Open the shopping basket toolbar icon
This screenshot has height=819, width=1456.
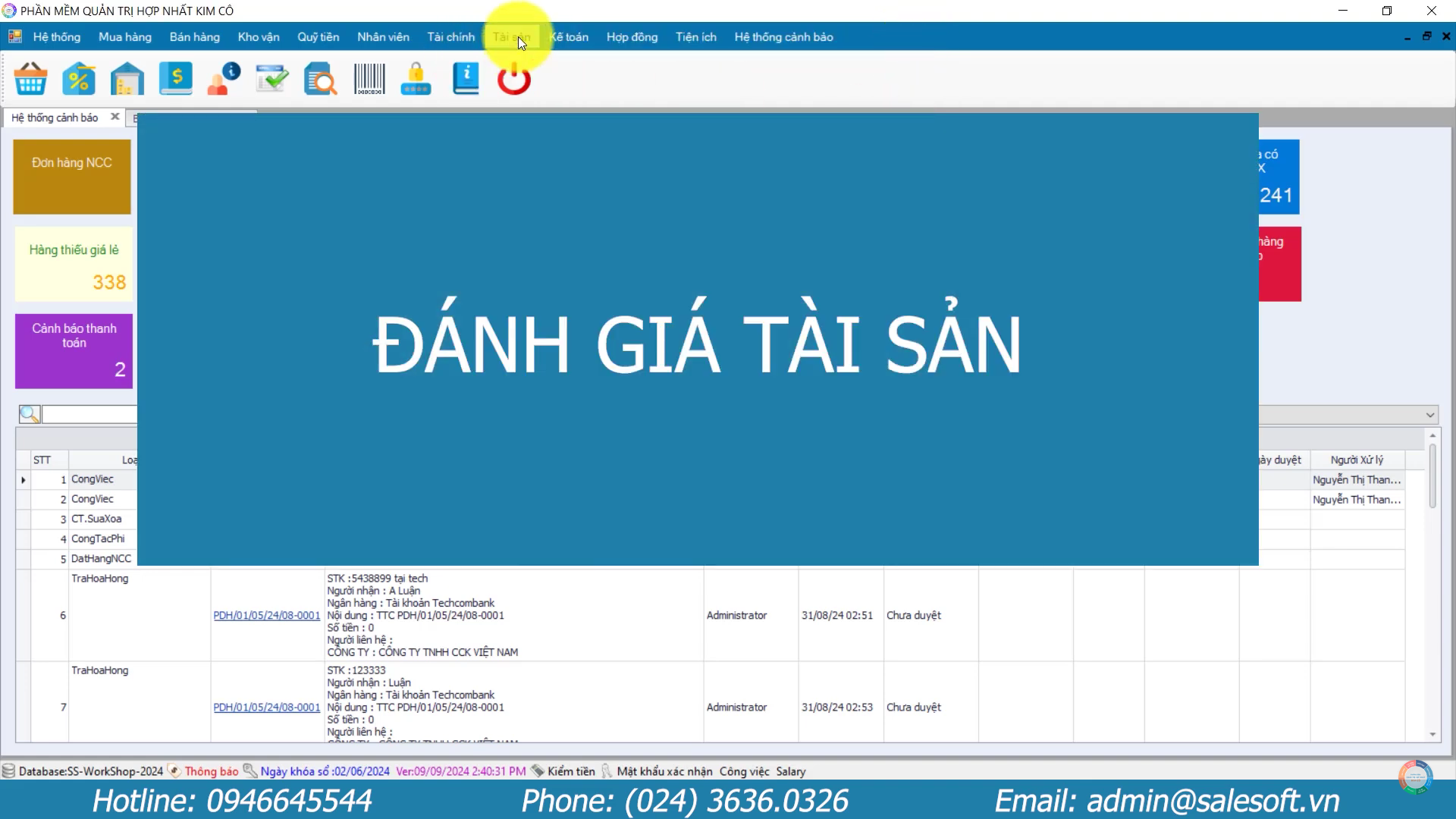click(x=31, y=79)
